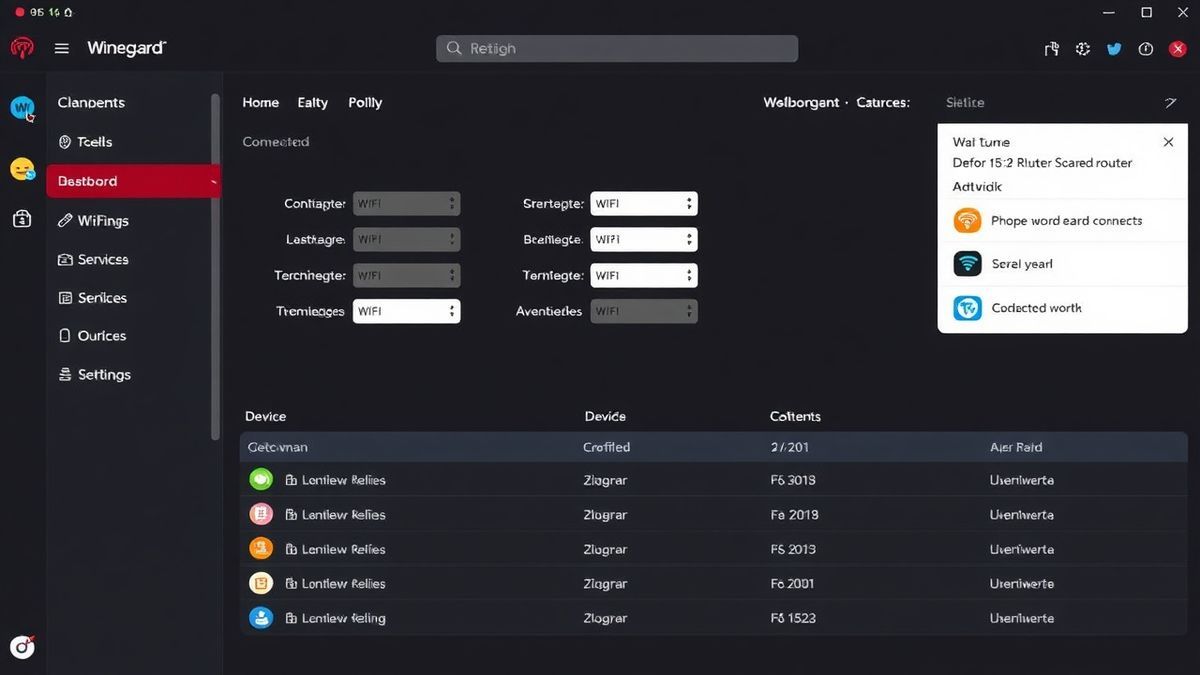This screenshot has height=675, width=1200.
Task: Click the red Winegard antenna logo icon
Action: click(x=22, y=48)
